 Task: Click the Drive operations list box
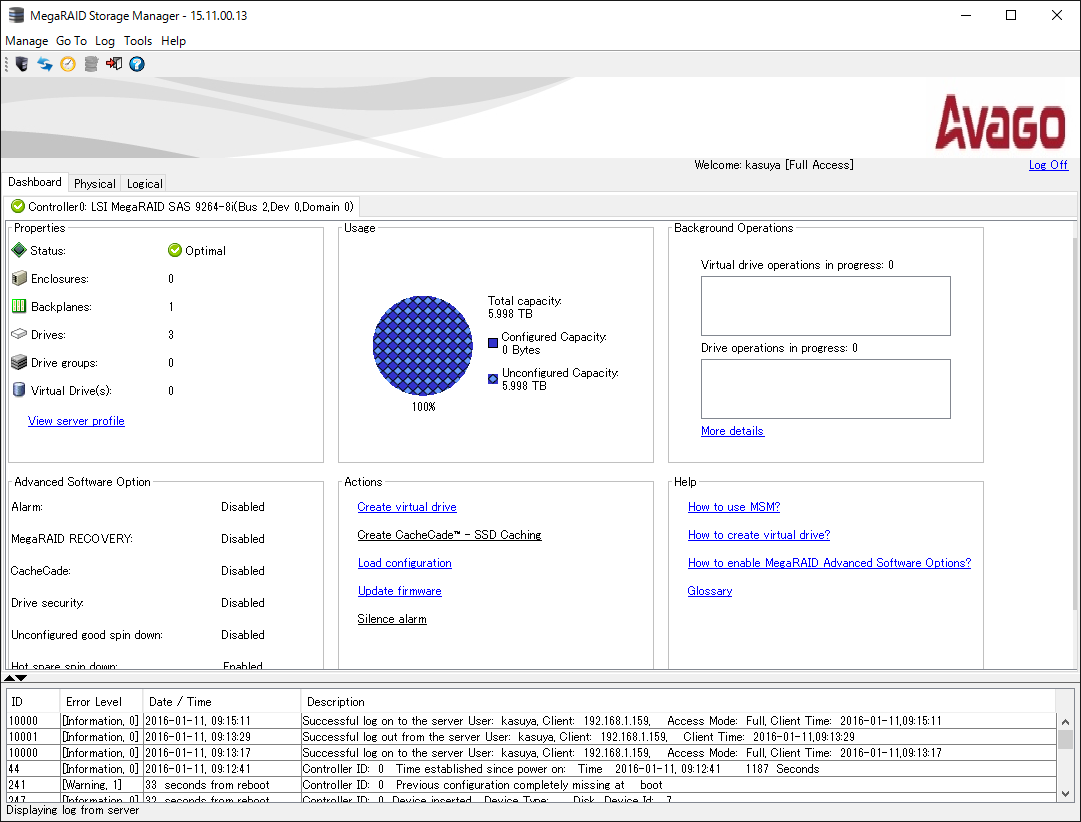coord(826,389)
